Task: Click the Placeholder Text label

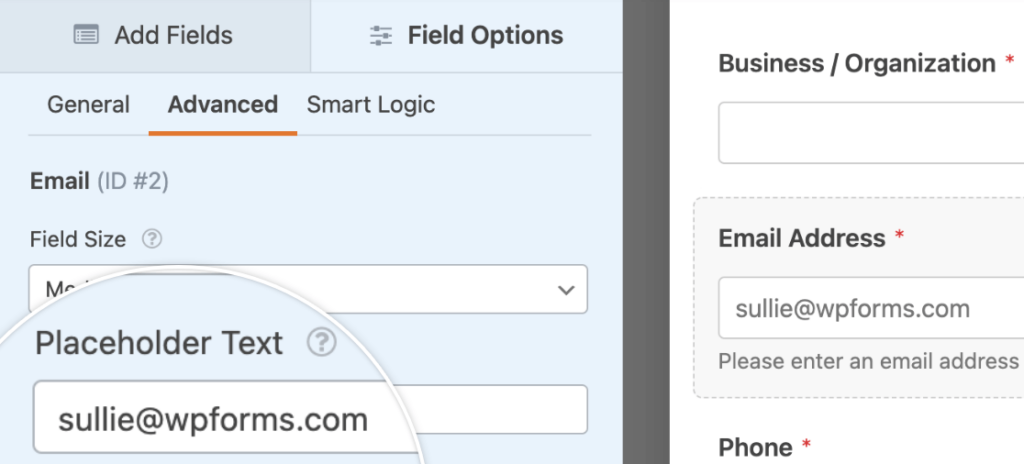Action: tap(159, 343)
